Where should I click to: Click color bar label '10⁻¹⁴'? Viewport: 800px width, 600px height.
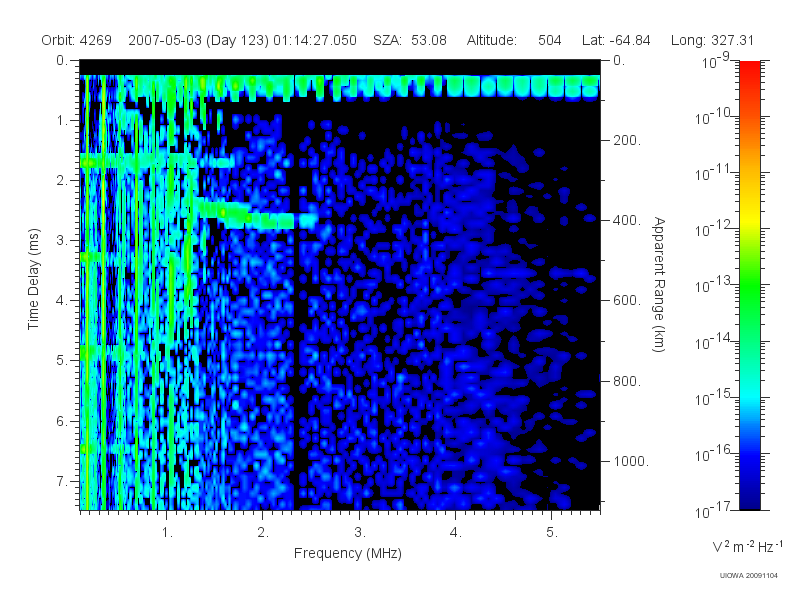click(714, 341)
